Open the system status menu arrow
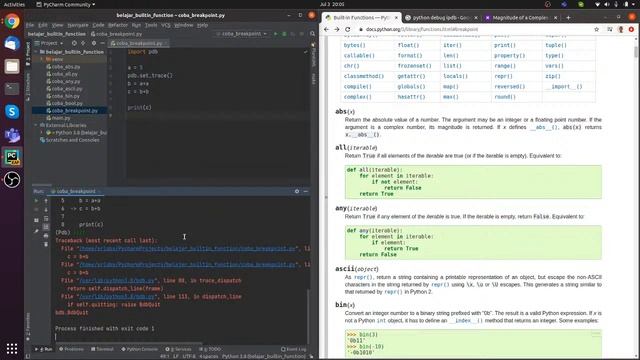Viewport: 640px width, 360px height. (x=633, y=4)
